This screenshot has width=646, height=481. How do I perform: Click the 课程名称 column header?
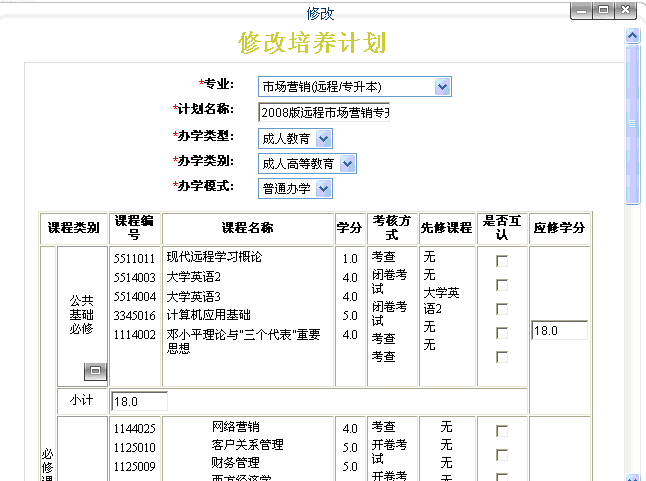pos(248,228)
